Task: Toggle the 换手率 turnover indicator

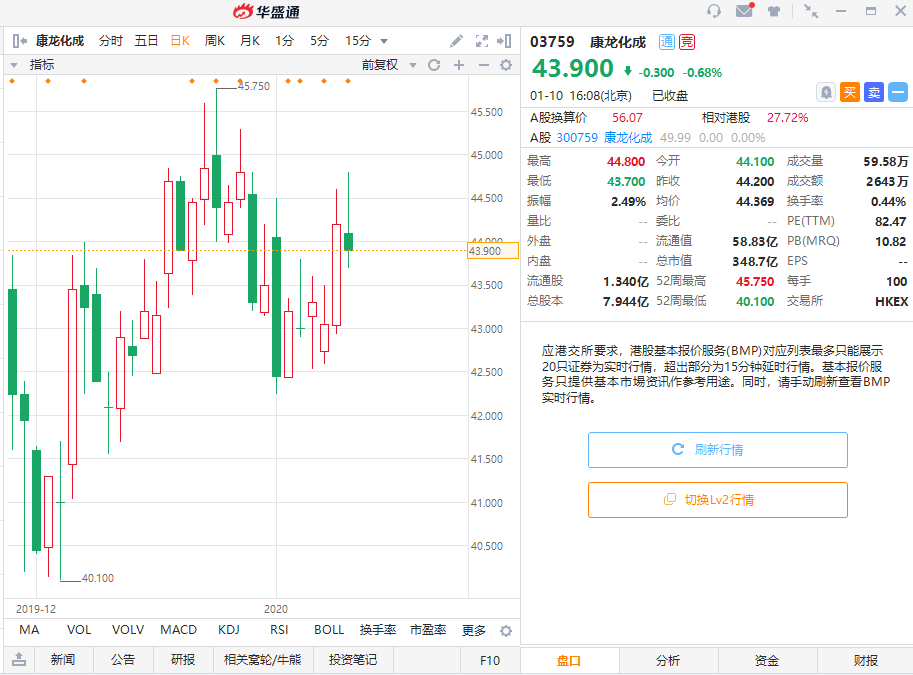Action: (378, 630)
